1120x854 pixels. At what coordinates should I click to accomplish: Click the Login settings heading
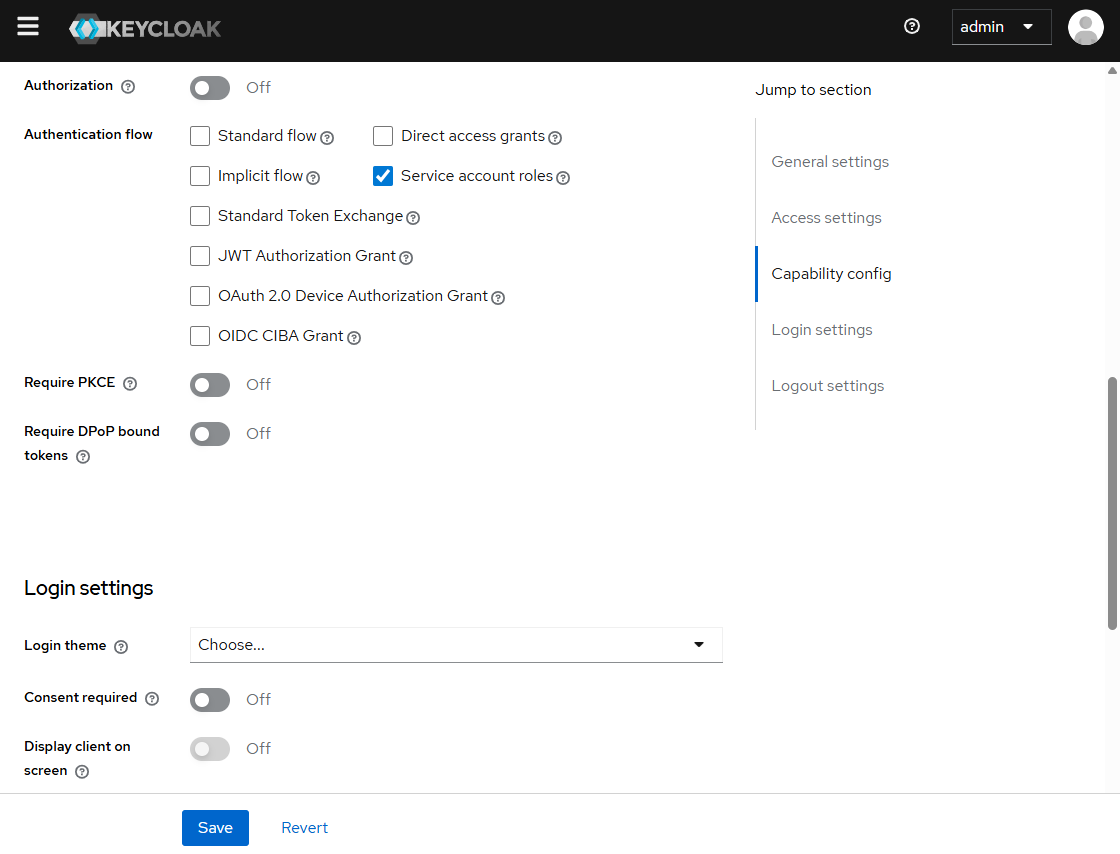click(x=89, y=588)
